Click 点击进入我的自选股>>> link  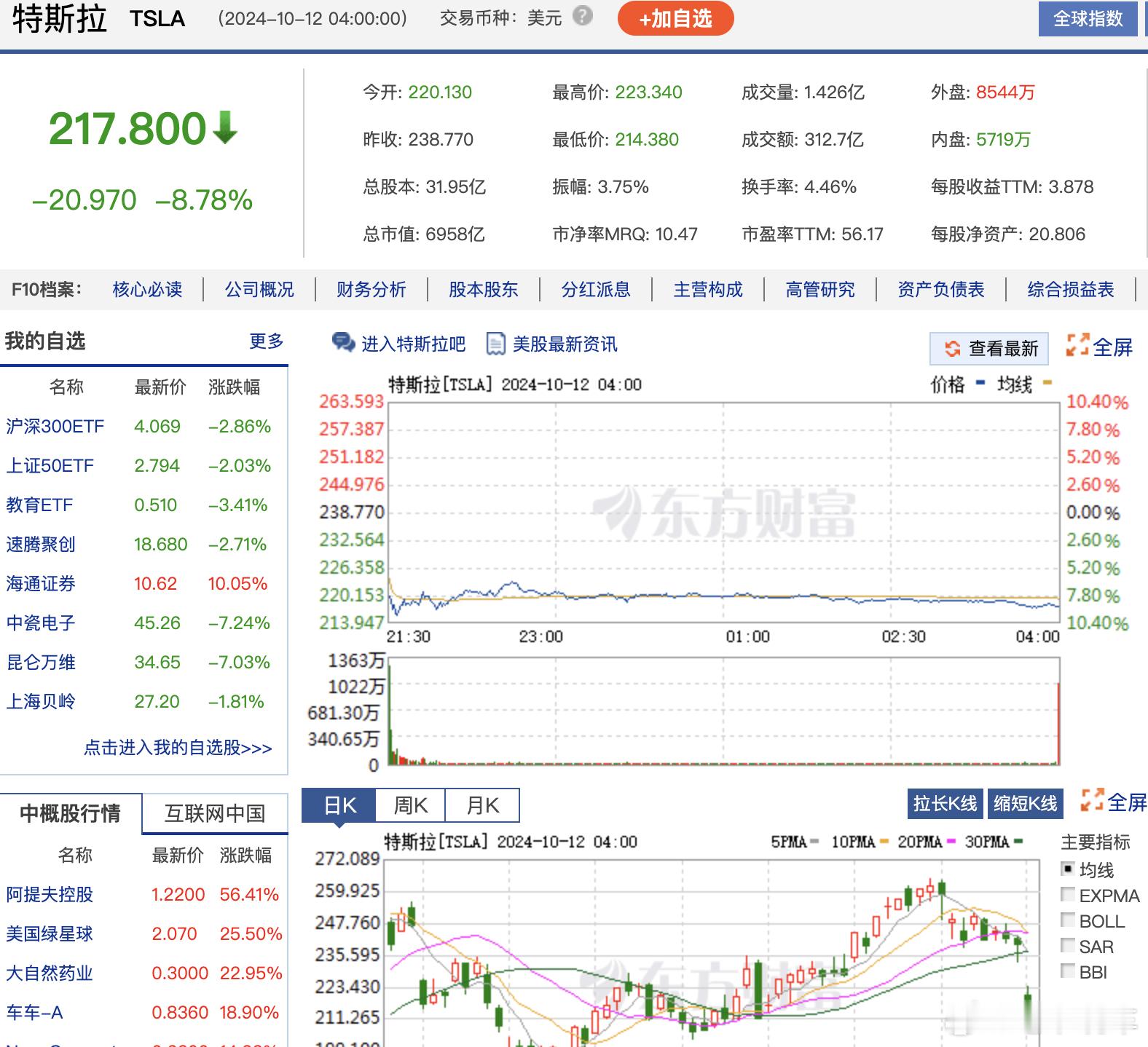point(178,748)
